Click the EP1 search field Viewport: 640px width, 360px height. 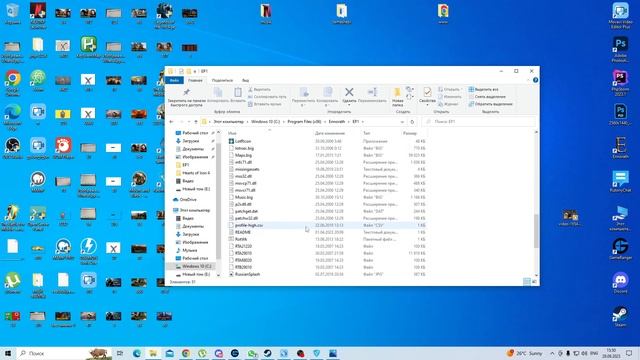[478, 122]
